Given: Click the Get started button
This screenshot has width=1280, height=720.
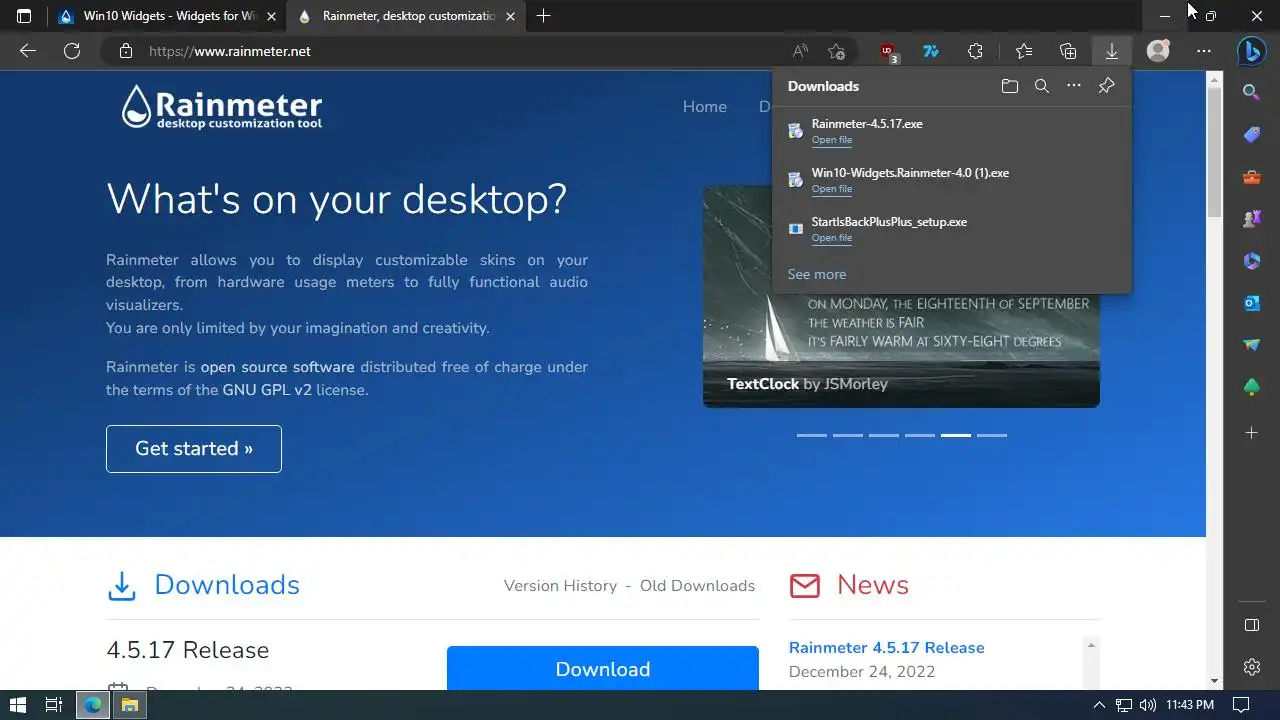Looking at the screenshot, I should point(194,449).
